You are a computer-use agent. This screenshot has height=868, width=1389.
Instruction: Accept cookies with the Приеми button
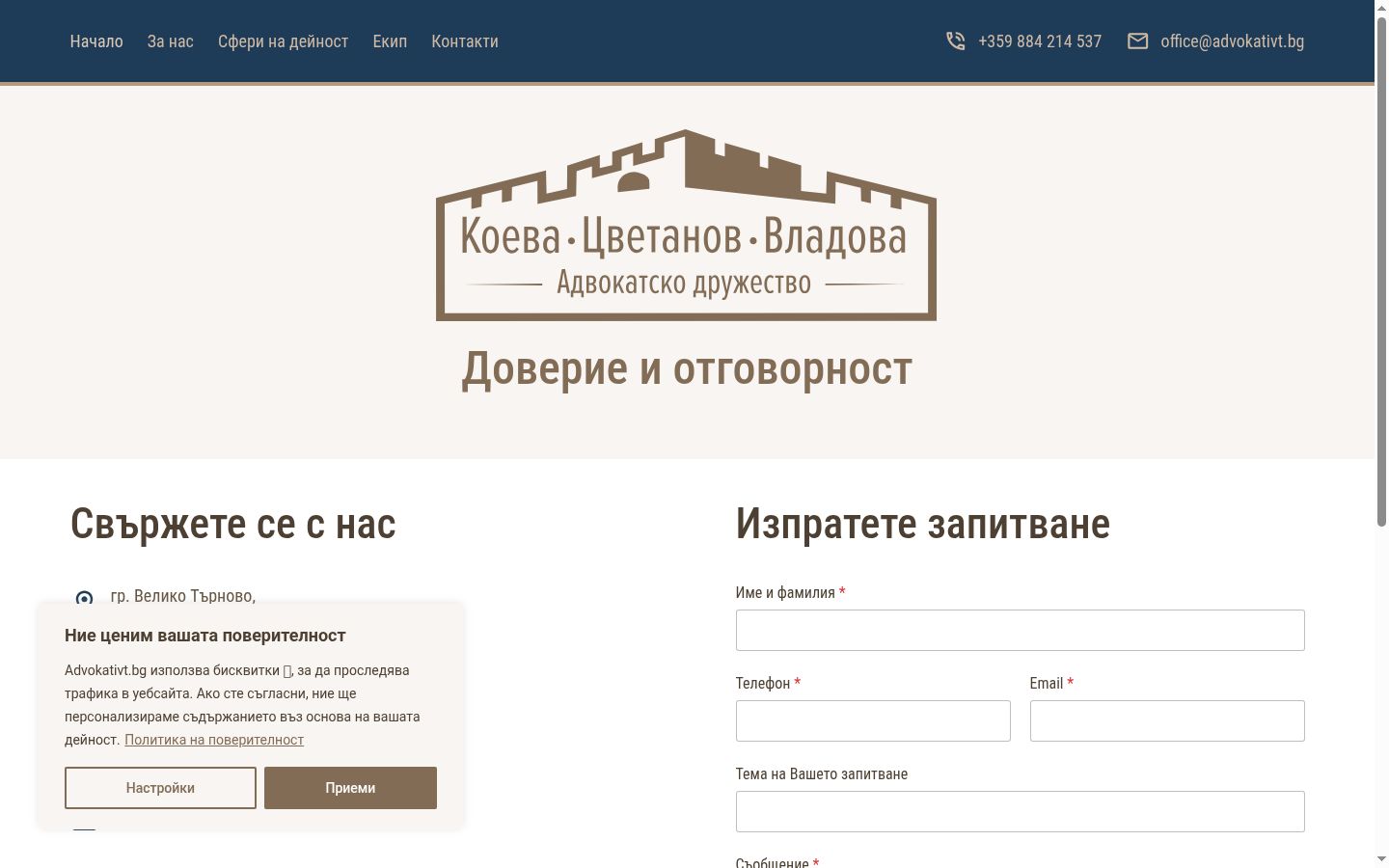(x=350, y=788)
